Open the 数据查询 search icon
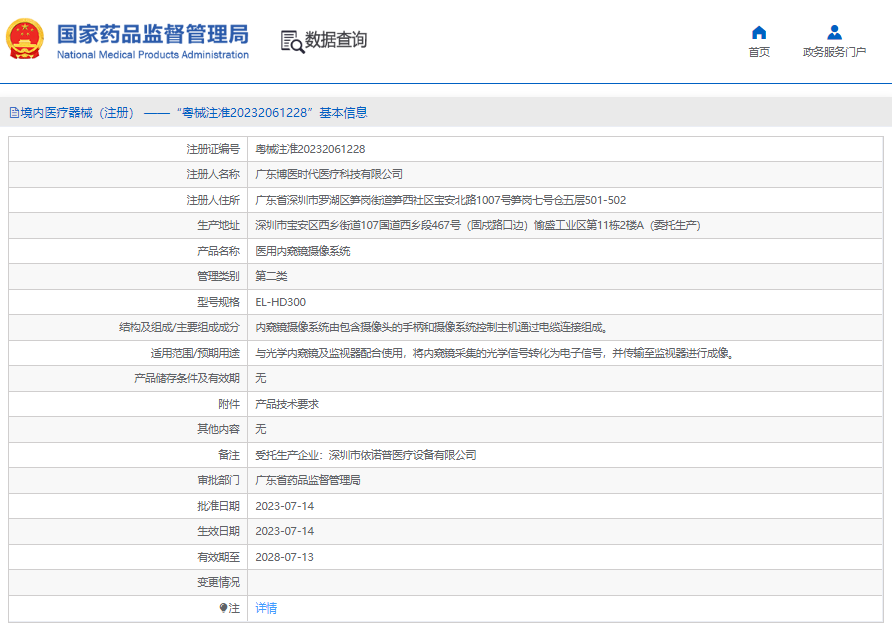Image resolution: width=892 pixels, height=627 pixels. coord(292,42)
